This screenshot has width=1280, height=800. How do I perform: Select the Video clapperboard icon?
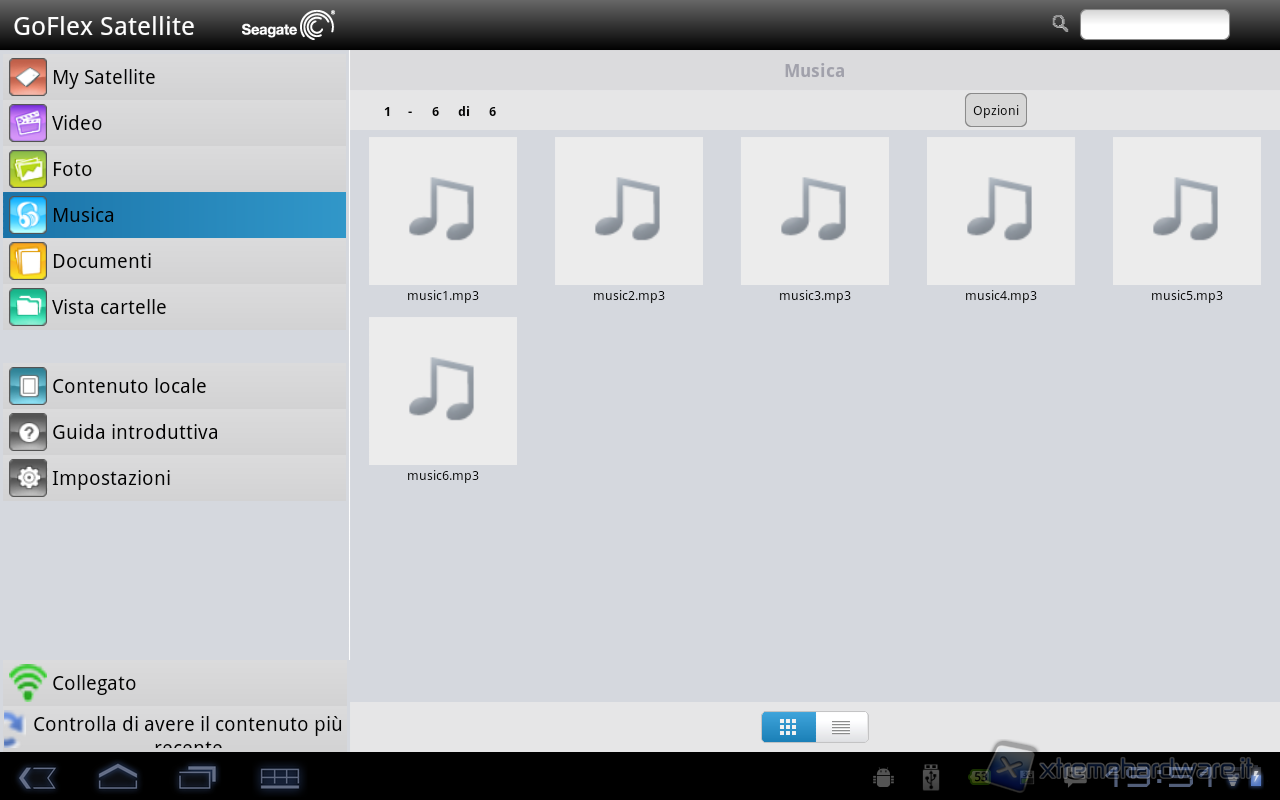pos(28,123)
